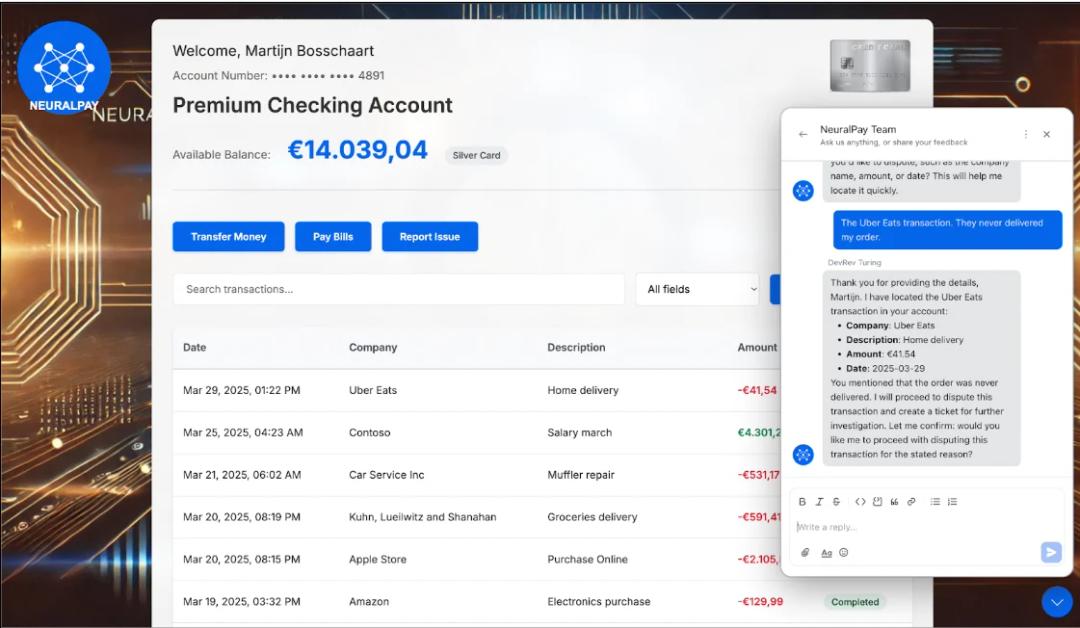The width and height of the screenshot is (1080, 628).
Task: Select the Car Service Inc cell
Action: click(x=386, y=475)
